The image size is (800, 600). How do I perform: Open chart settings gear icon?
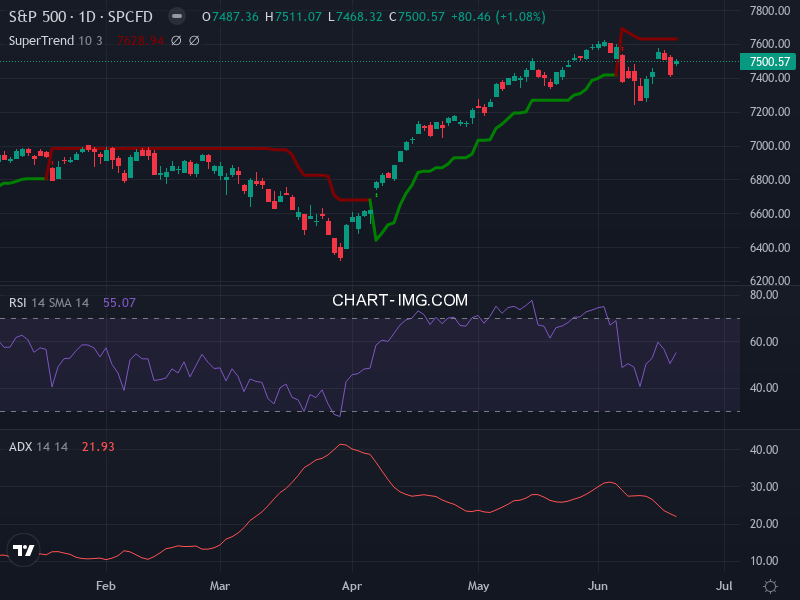point(770,586)
